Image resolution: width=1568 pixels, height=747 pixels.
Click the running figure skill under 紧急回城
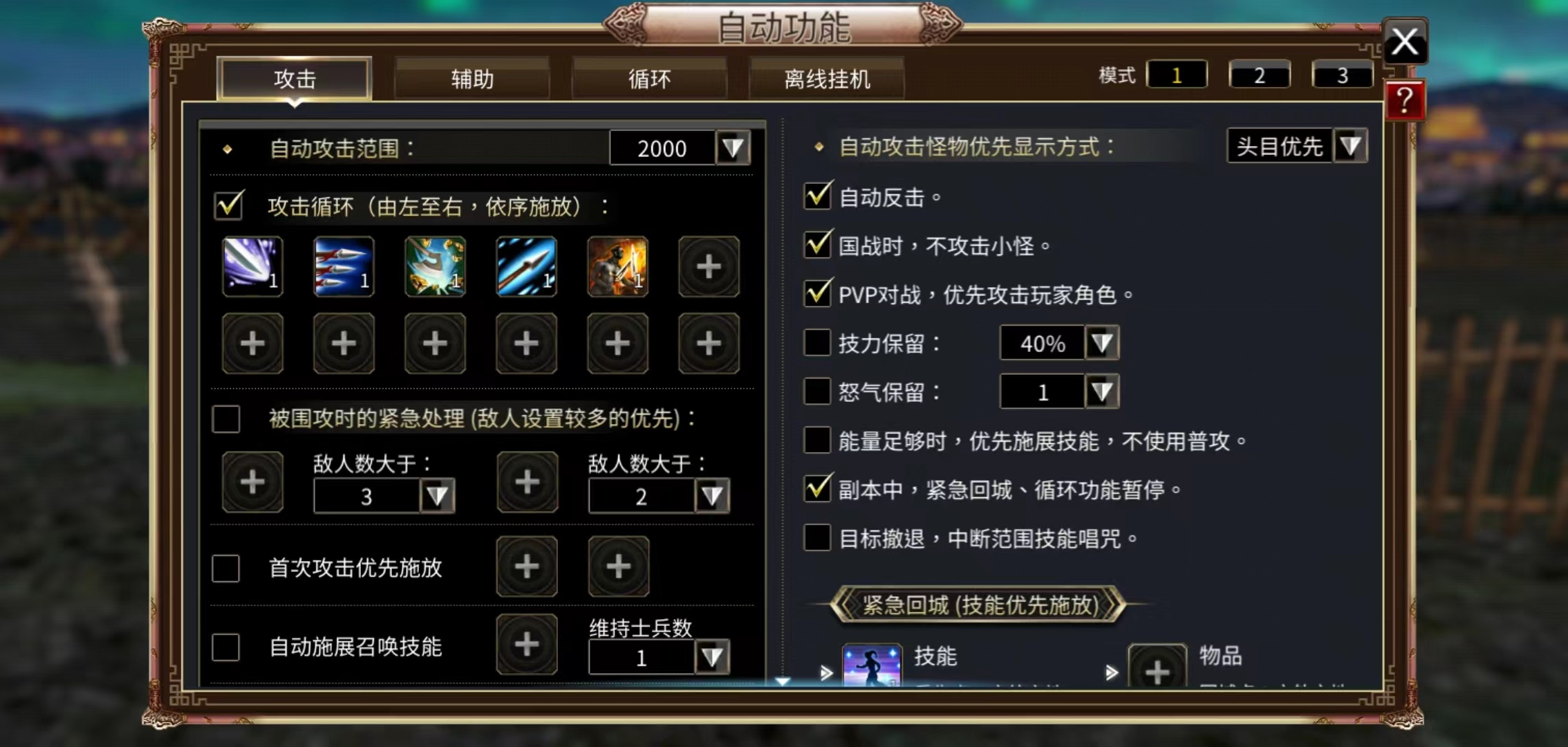coord(872,665)
